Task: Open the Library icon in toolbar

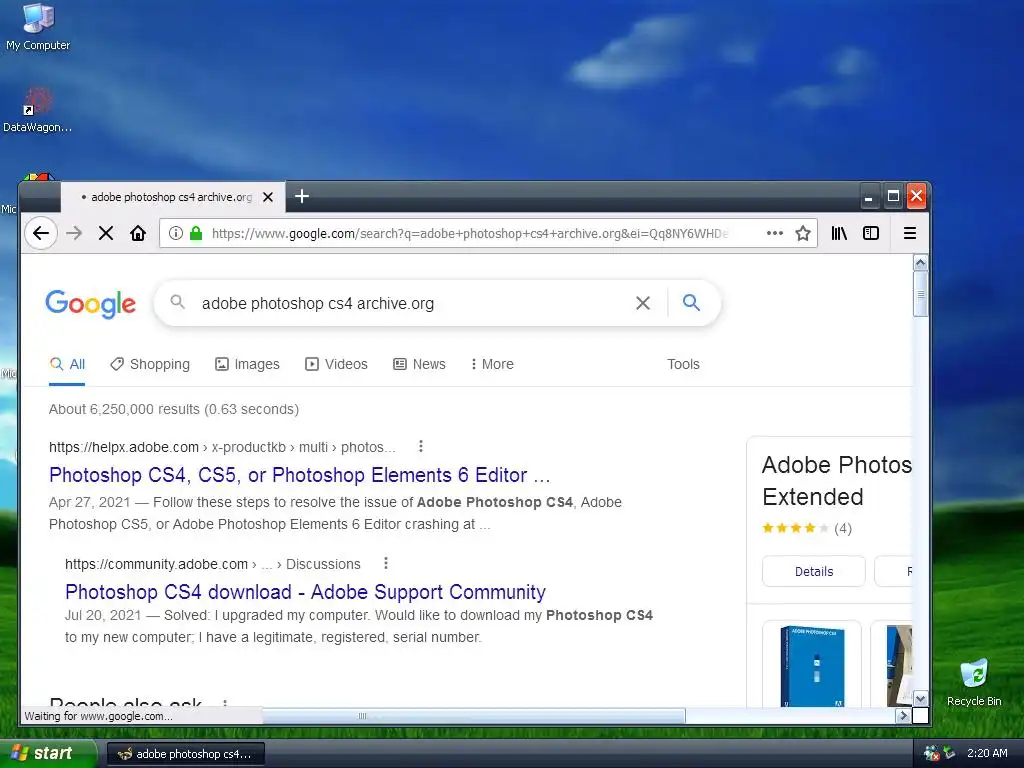Action: click(839, 233)
